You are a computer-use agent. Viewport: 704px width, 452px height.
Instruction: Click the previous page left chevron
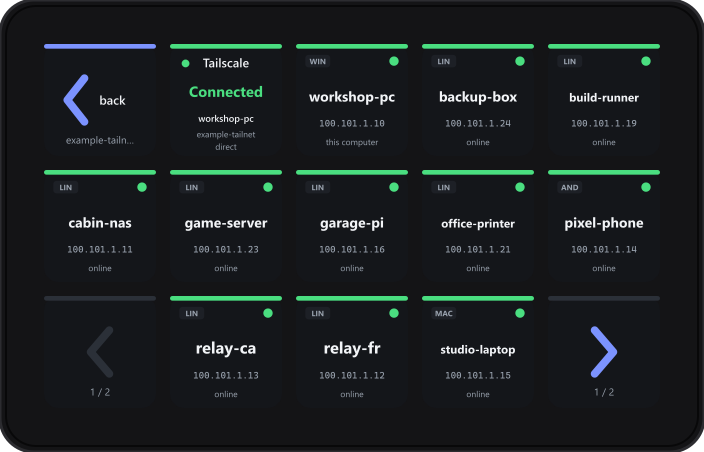coord(100,352)
